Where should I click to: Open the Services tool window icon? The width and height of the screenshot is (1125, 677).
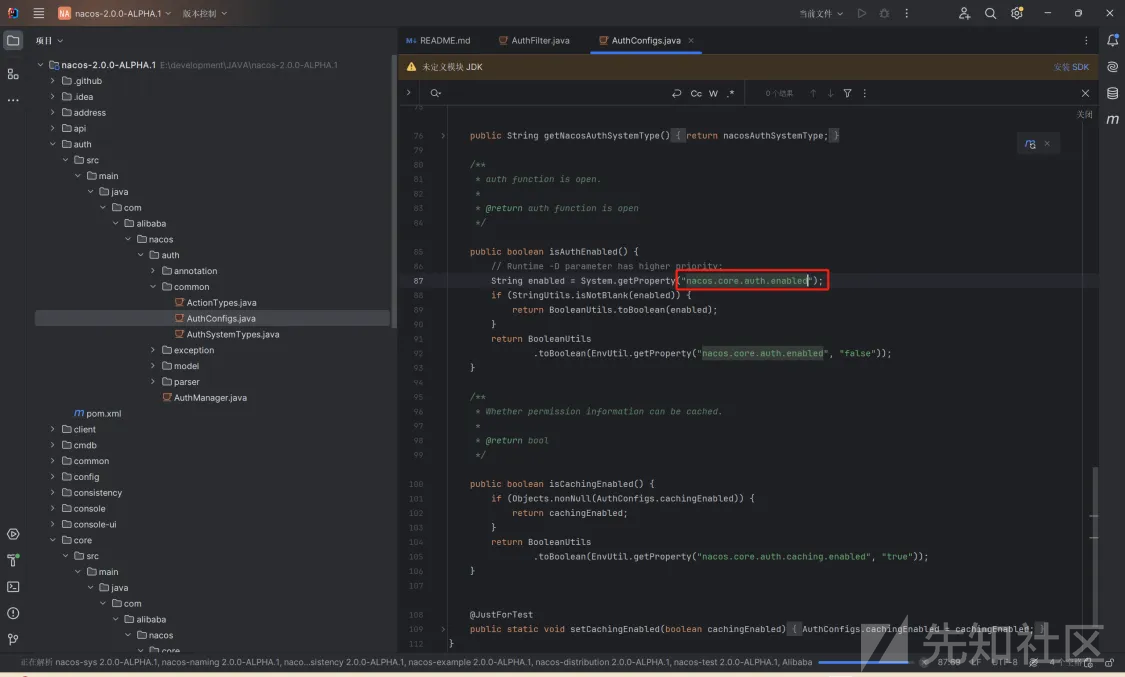tap(13, 534)
